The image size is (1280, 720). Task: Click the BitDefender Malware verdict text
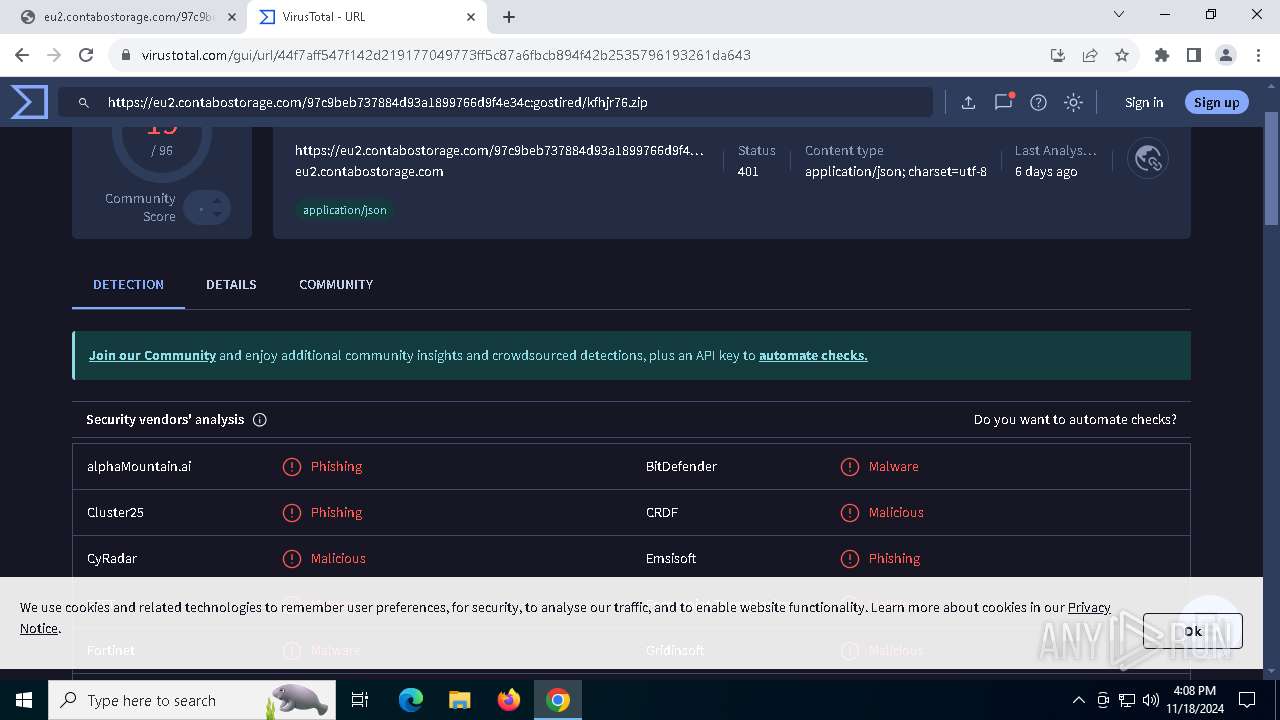tap(893, 467)
